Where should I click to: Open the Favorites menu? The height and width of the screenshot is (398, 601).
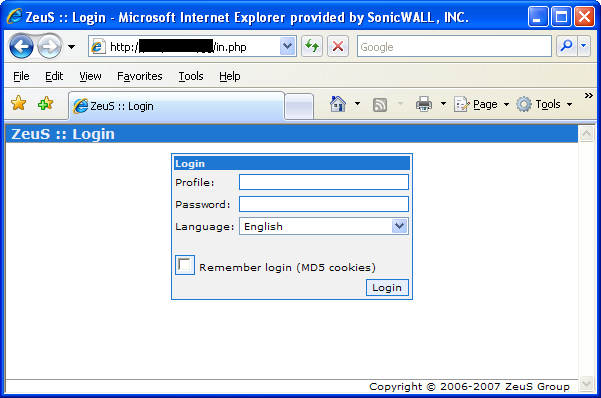click(x=140, y=76)
